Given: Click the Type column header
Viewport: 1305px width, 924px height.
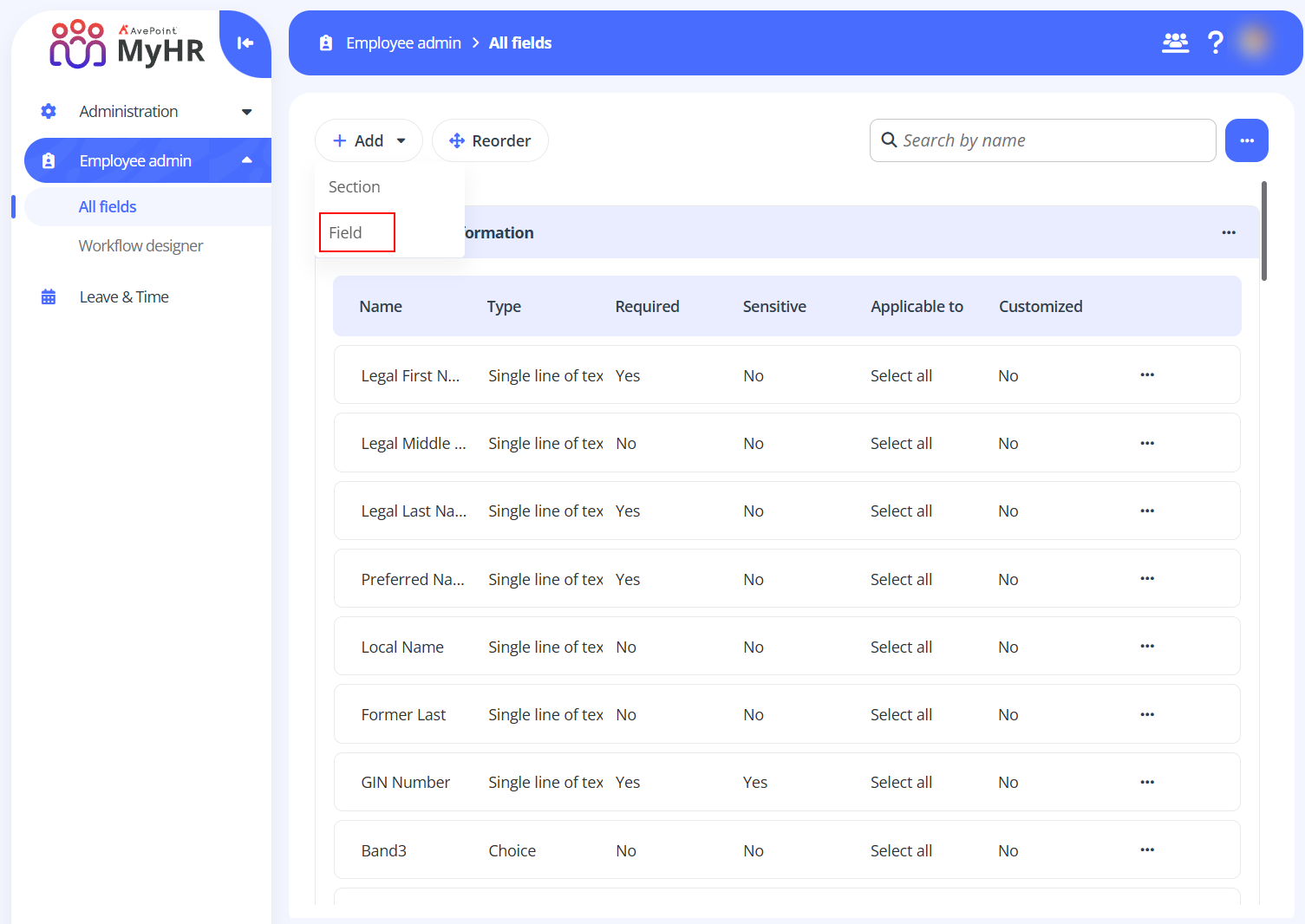Looking at the screenshot, I should (504, 306).
